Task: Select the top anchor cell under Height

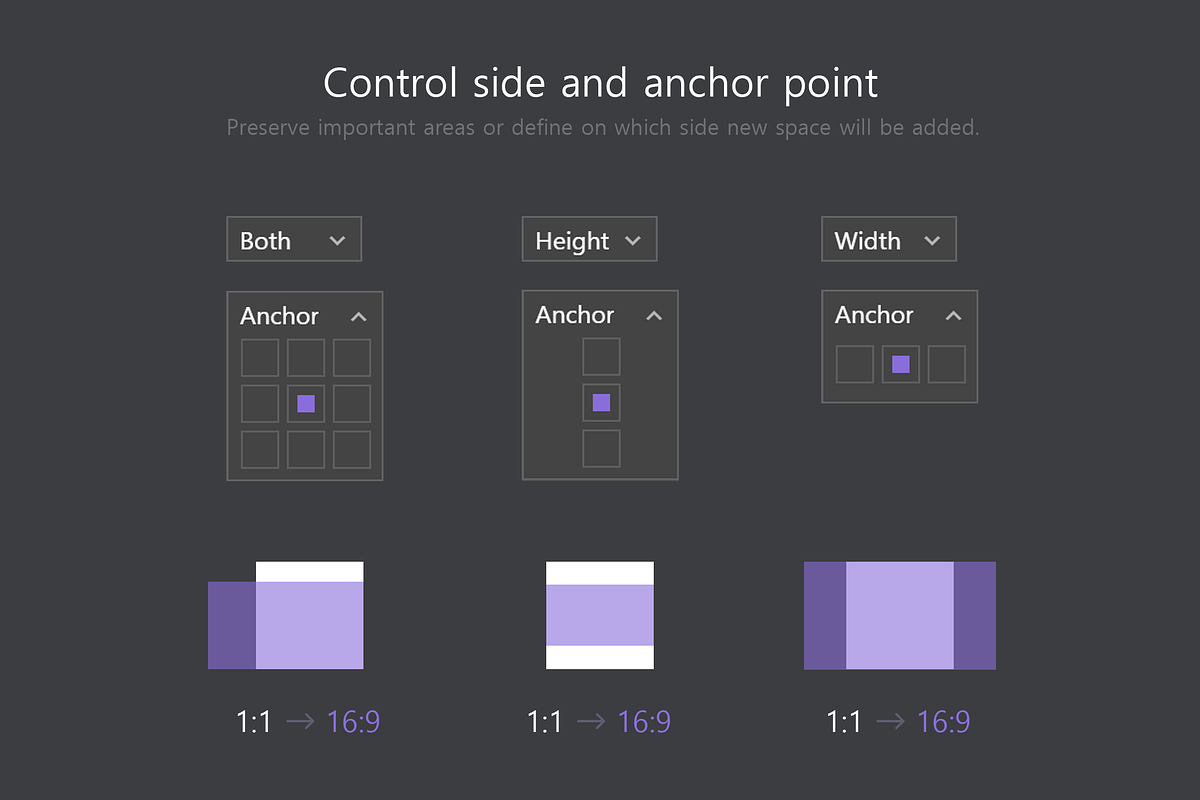Action: [x=601, y=356]
